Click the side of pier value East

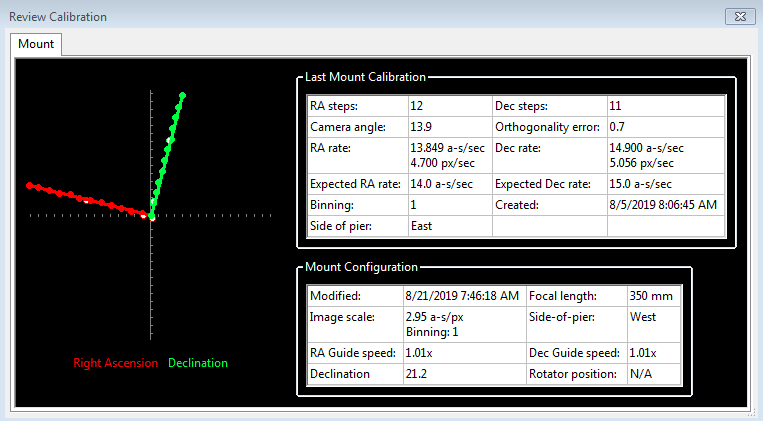pyautogui.click(x=421, y=226)
